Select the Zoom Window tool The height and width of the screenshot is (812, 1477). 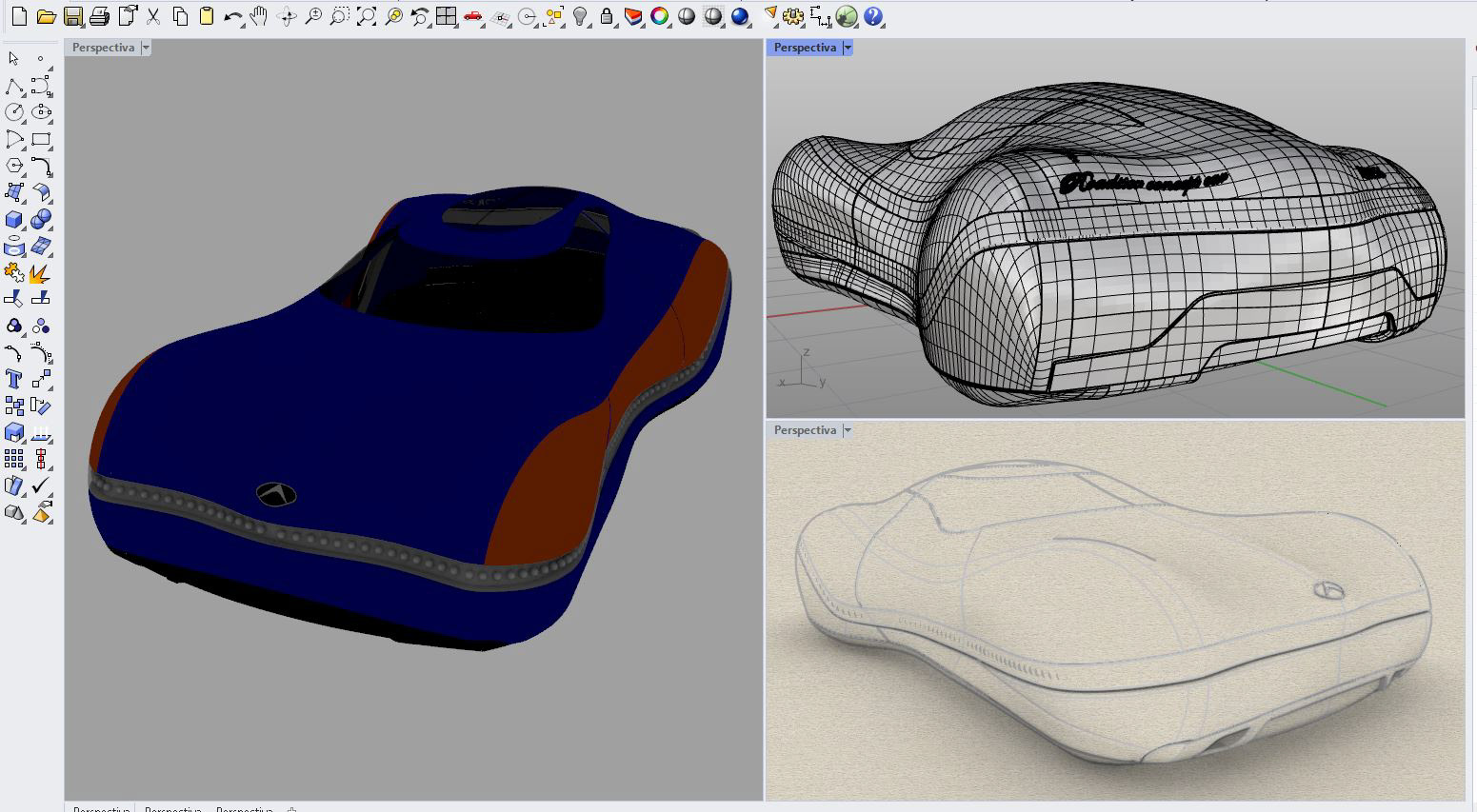[340, 16]
